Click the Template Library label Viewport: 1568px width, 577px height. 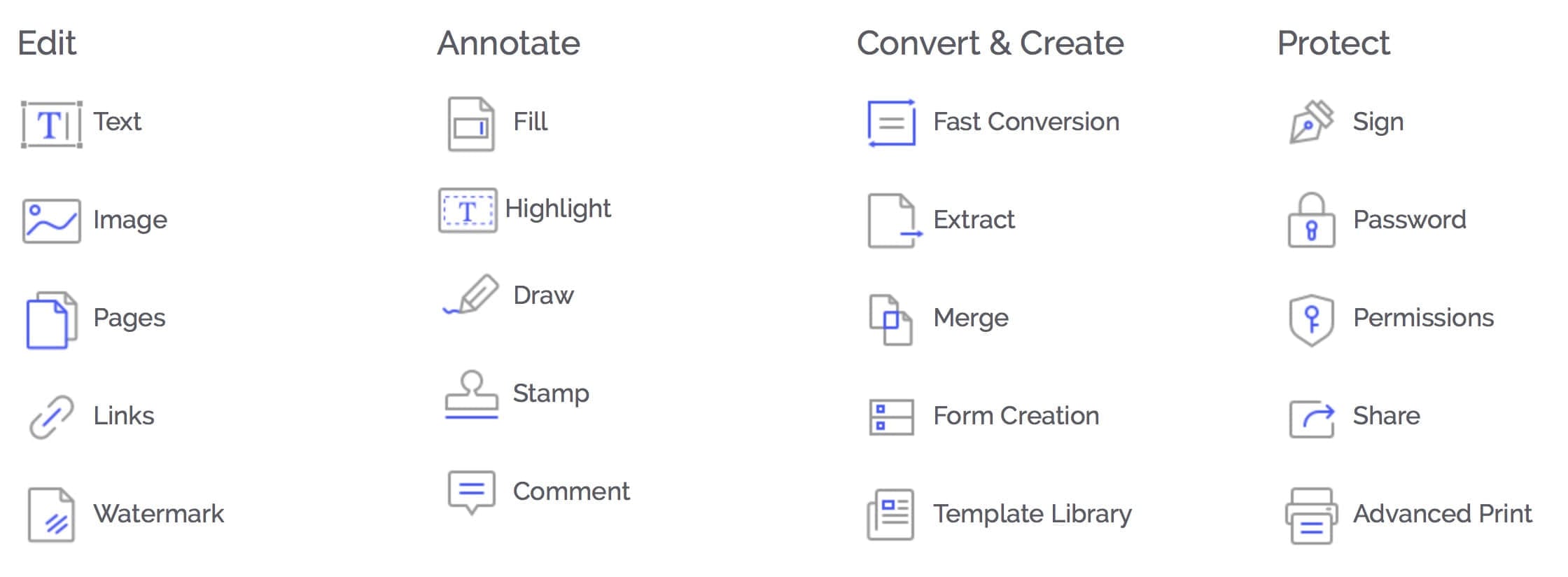tap(1032, 515)
